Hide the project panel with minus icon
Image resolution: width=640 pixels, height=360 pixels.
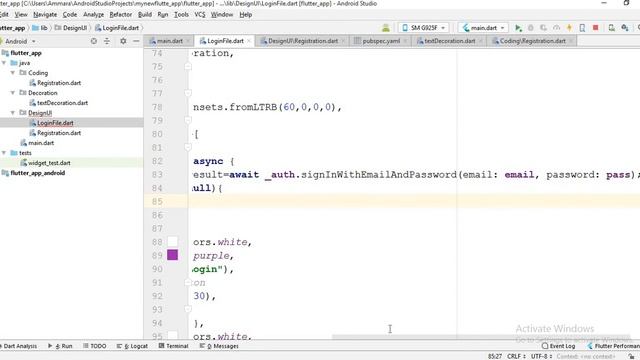[136, 41]
